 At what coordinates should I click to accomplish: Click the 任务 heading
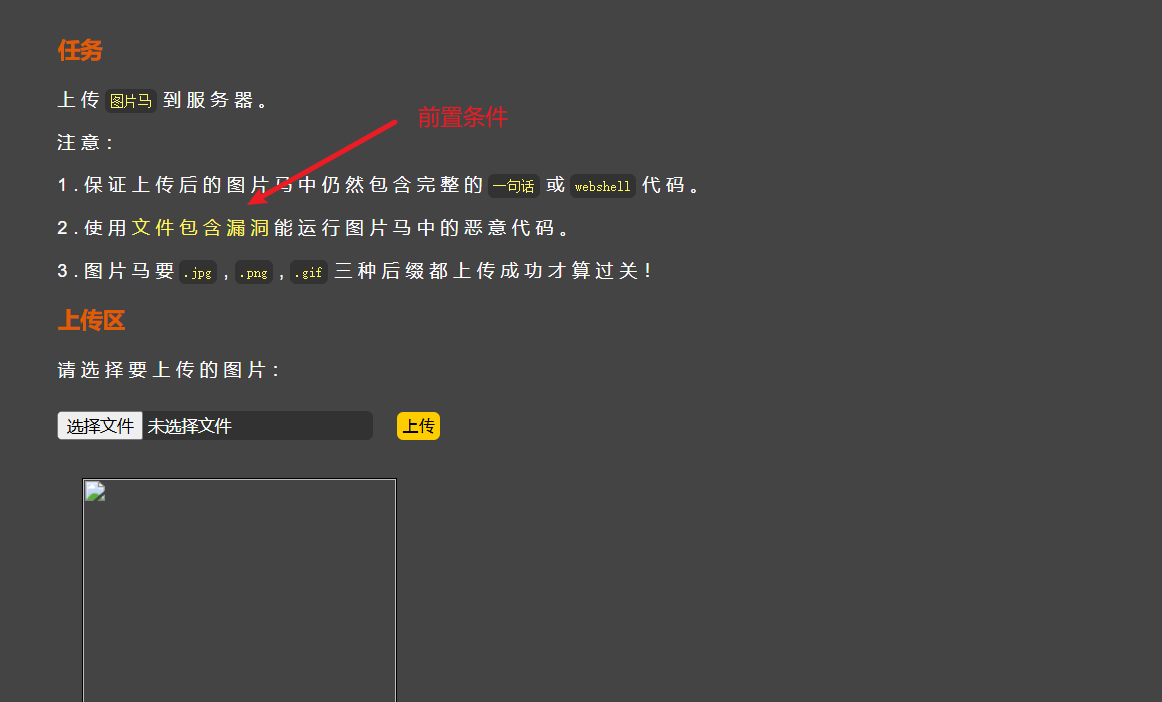(x=80, y=50)
